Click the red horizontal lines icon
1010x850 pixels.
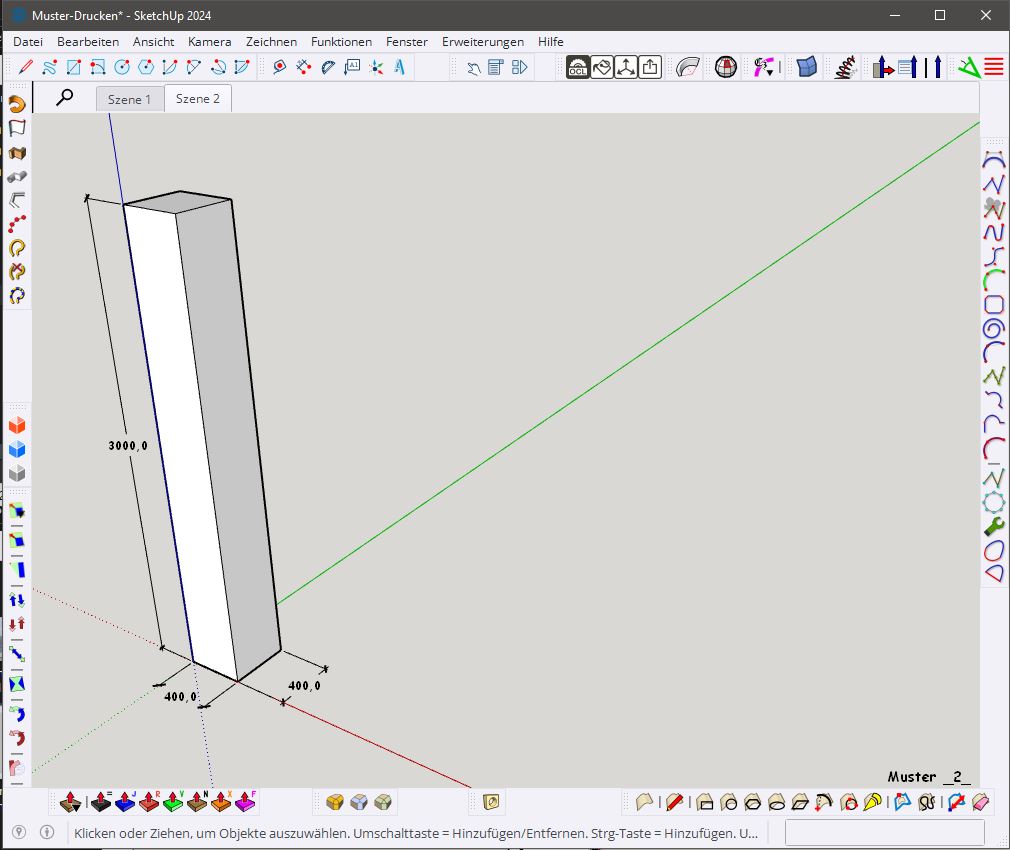click(x=993, y=67)
